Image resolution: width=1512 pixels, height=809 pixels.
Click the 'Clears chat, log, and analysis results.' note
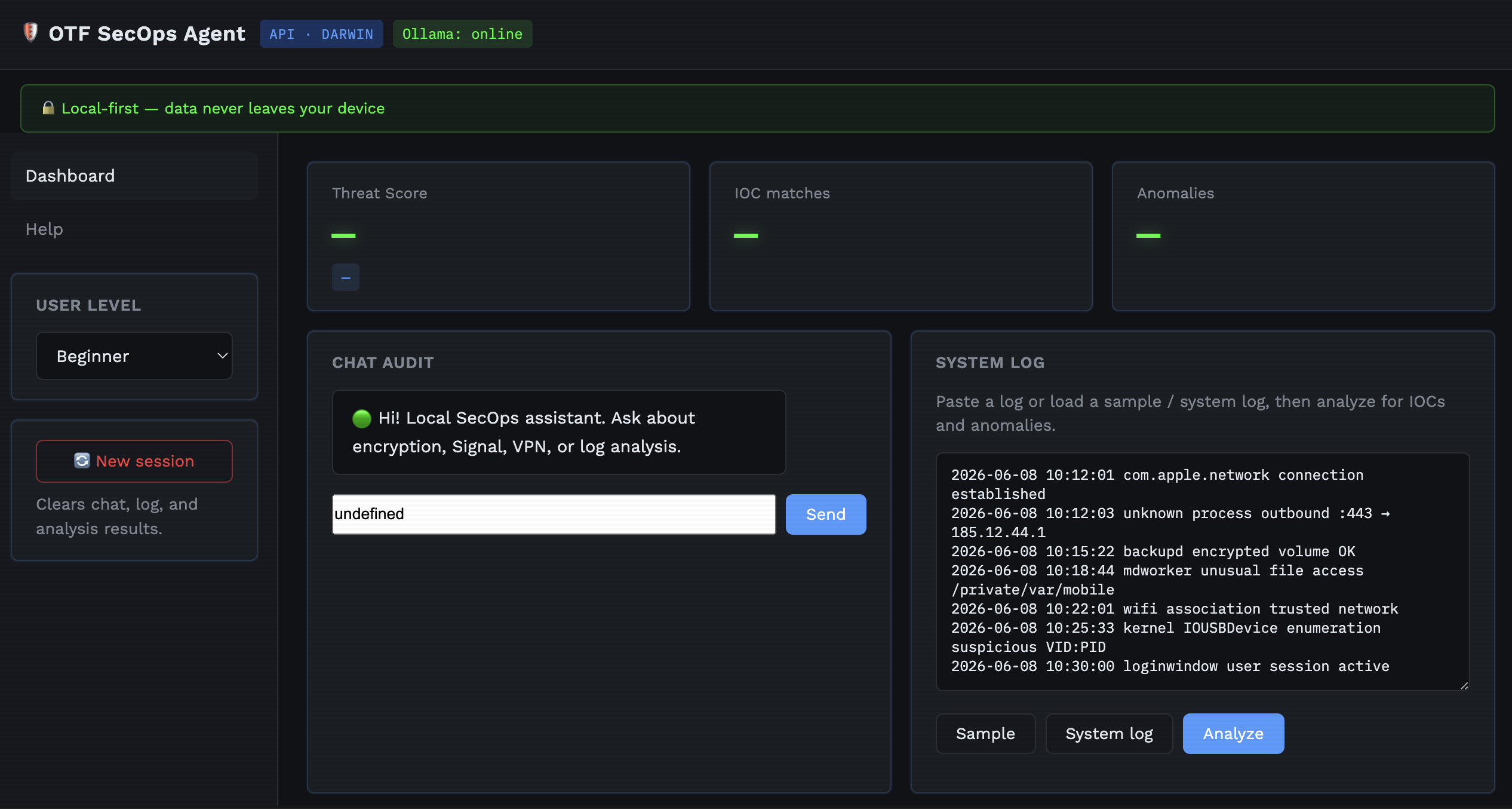click(117, 516)
